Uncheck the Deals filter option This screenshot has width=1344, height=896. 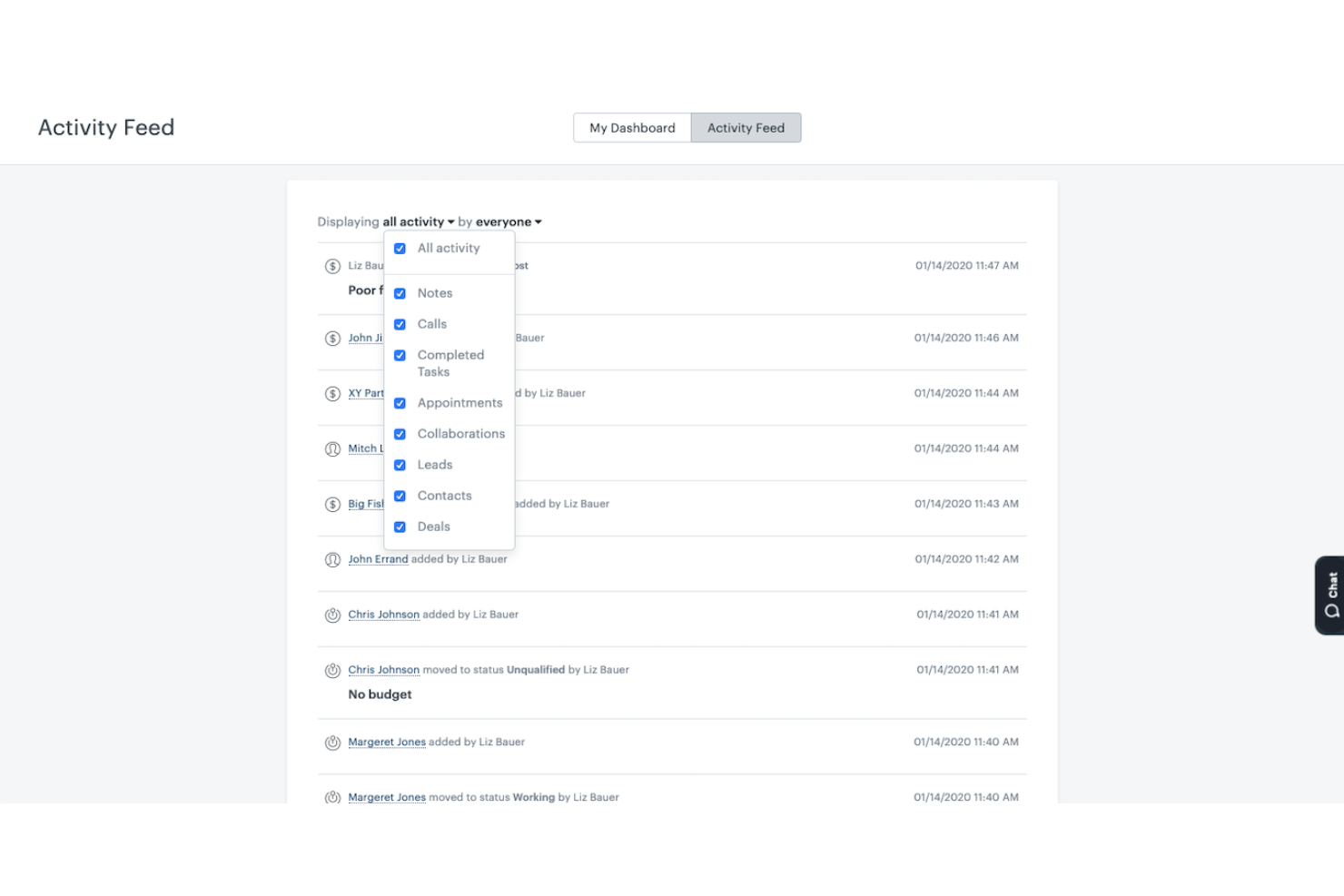(x=400, y=527)
